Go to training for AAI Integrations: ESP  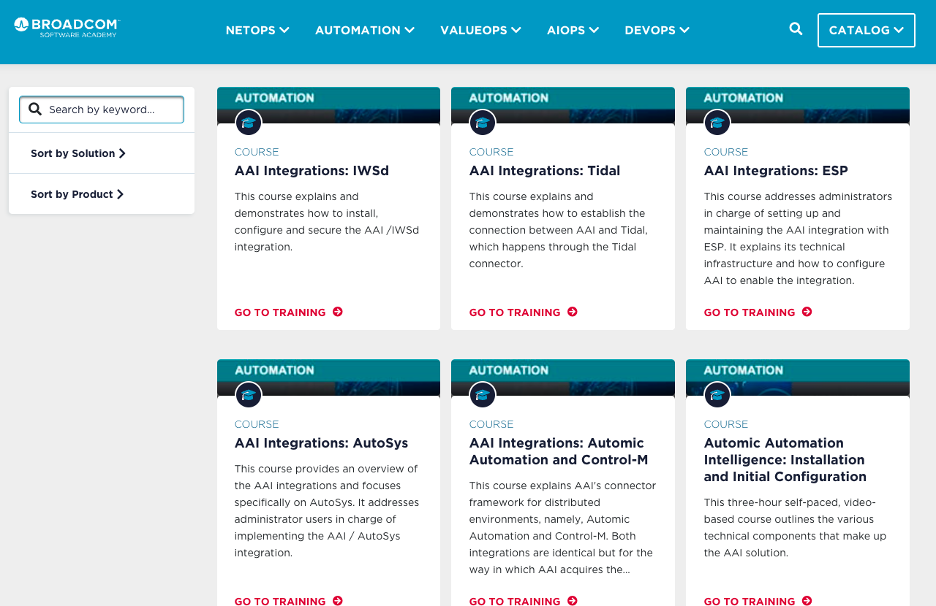(758, 312)
